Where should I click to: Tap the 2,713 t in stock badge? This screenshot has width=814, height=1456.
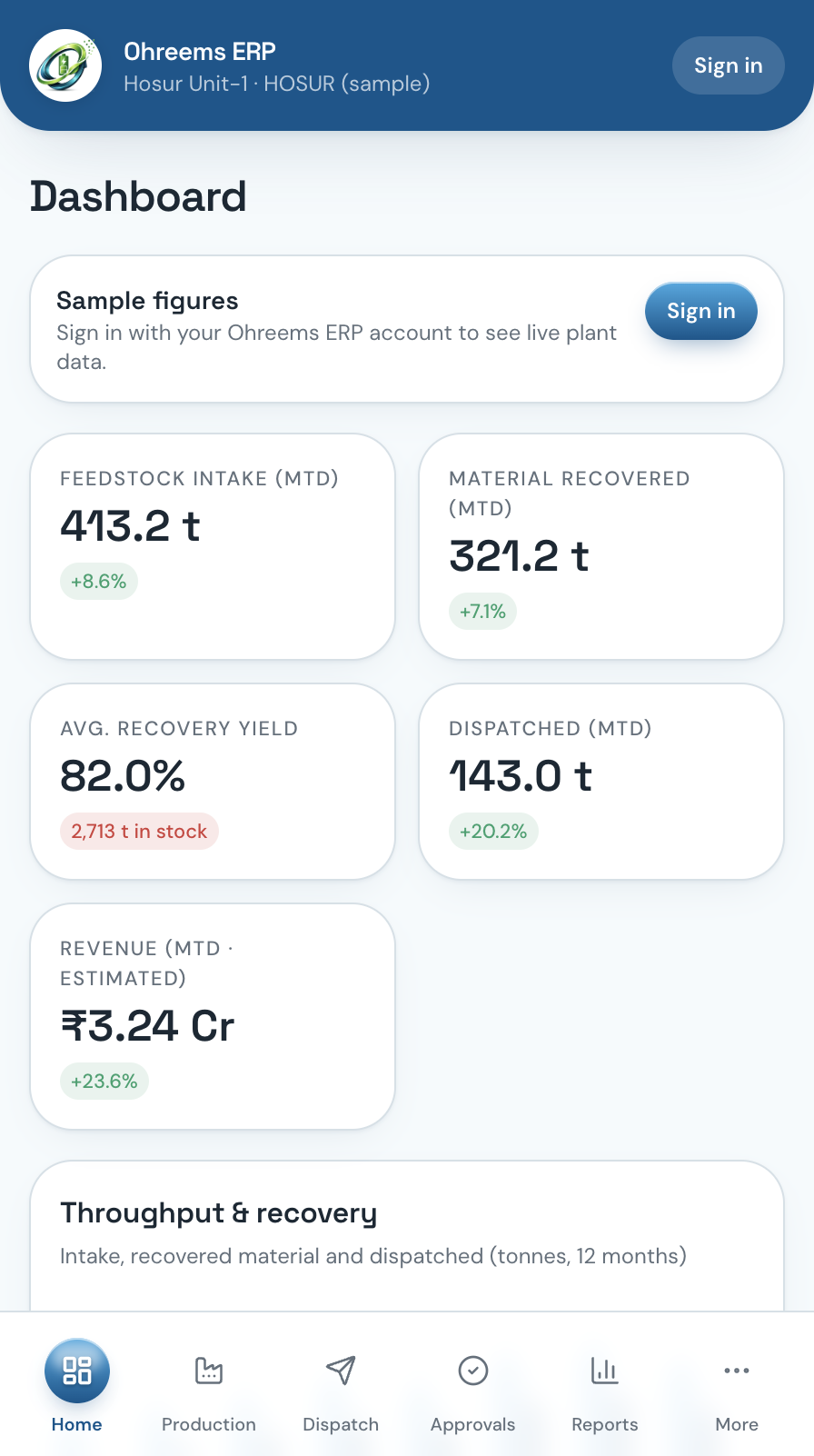click(x=139, y=831)
